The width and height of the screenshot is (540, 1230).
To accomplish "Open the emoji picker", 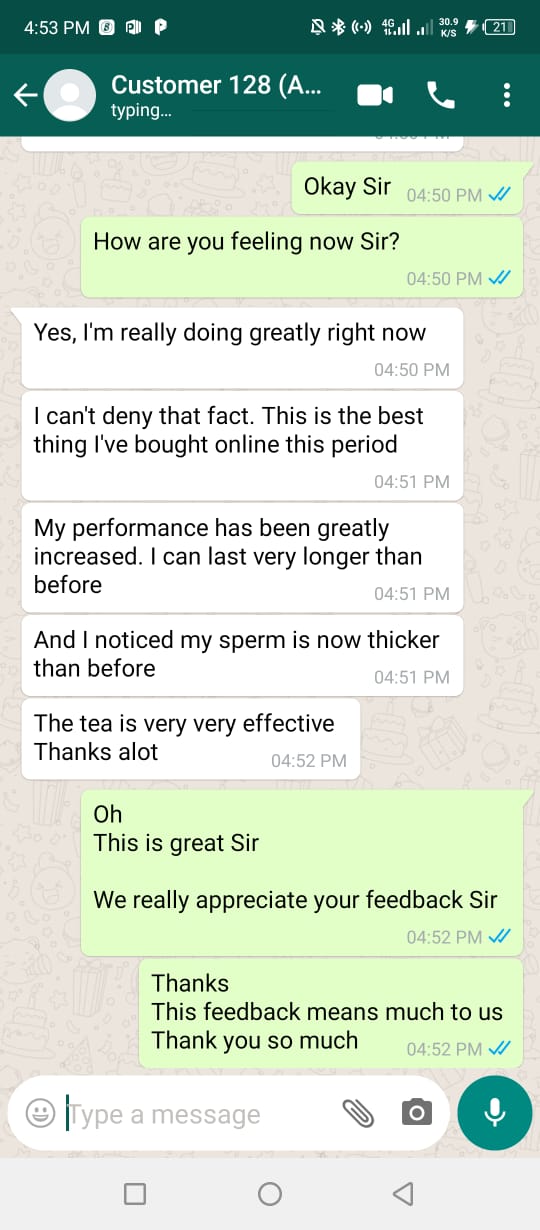I will tap(40, 1113).
